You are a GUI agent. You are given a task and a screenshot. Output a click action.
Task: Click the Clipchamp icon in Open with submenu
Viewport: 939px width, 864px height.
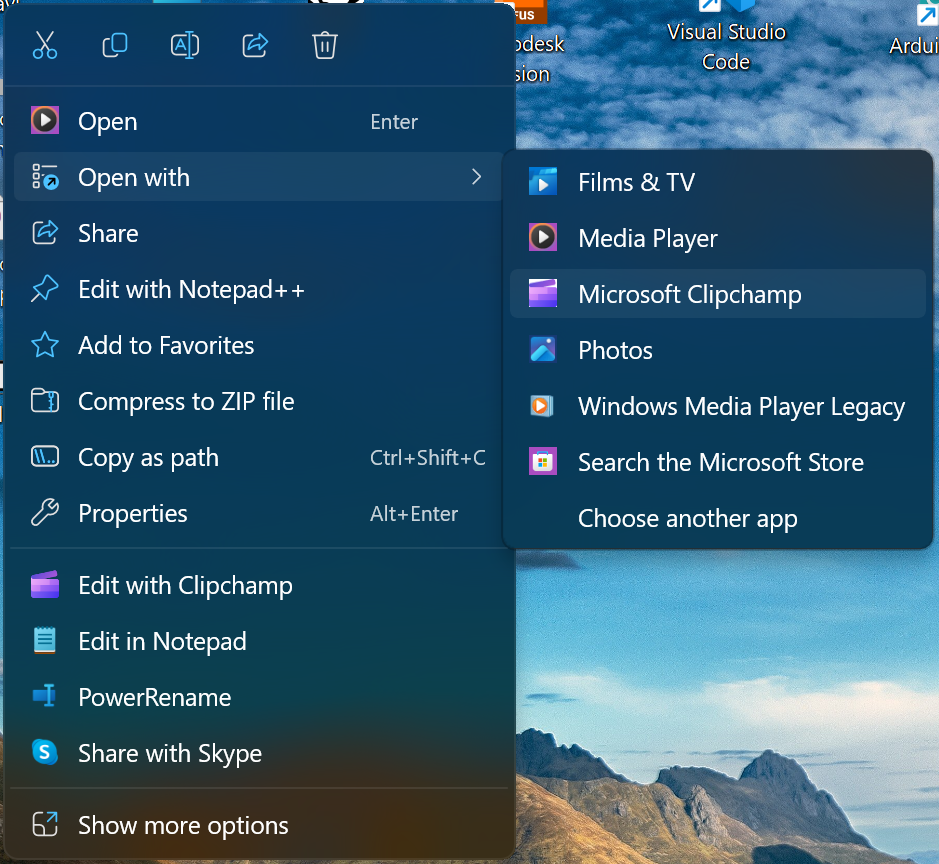coord(543,293)
